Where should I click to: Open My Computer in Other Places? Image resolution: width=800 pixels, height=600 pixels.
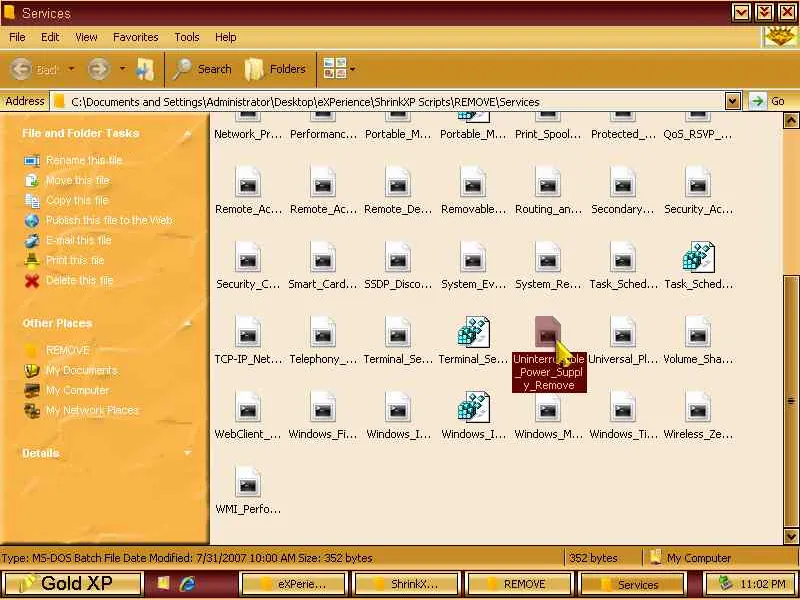point(78,390)
